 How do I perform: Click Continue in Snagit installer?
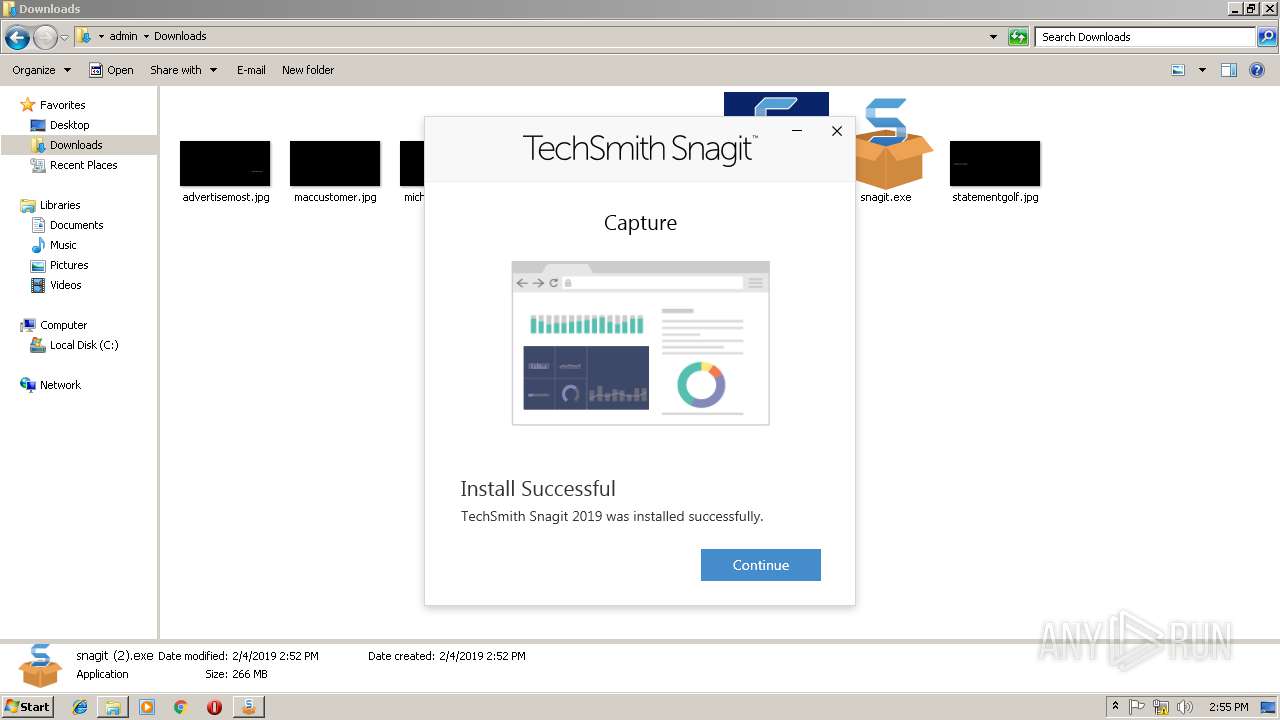760,565
